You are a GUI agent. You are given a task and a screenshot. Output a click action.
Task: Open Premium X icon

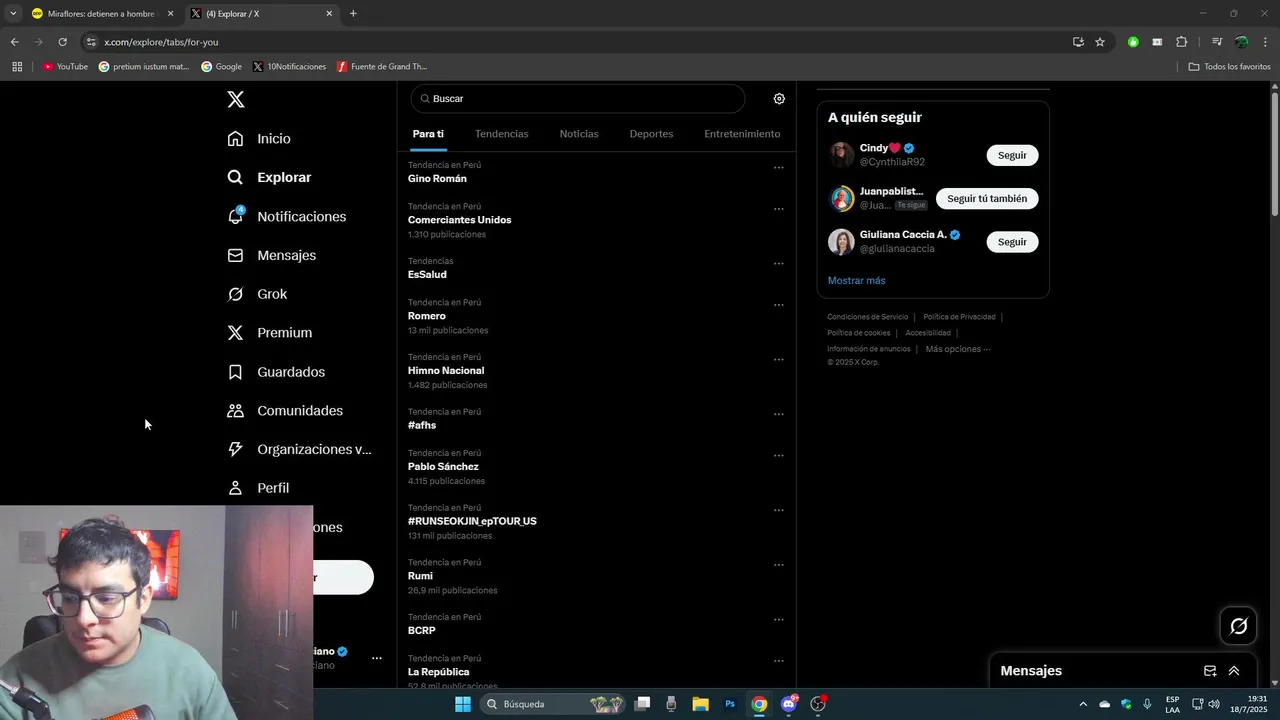(235, 333)
